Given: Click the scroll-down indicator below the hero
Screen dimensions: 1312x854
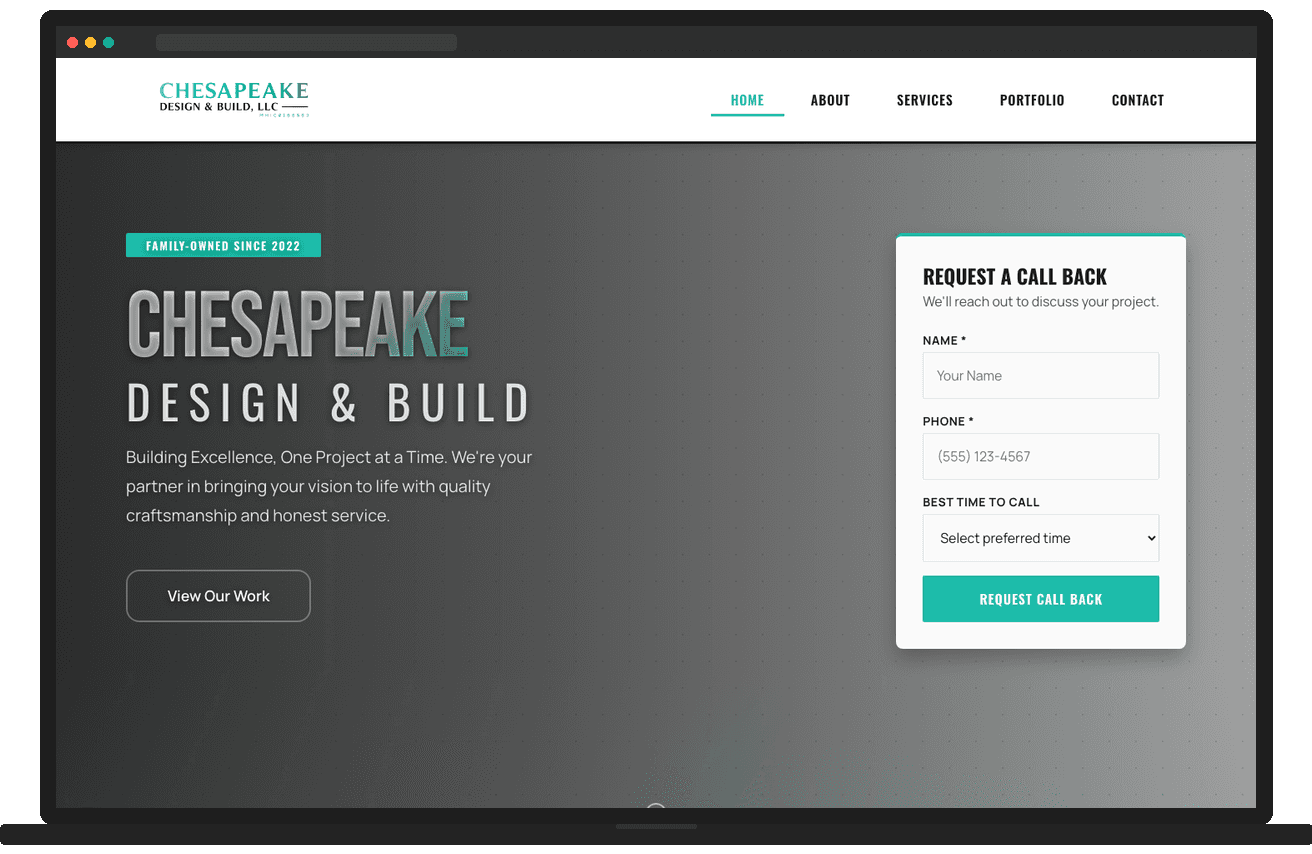Looking at the screenshot, I should tap(656, 810).
